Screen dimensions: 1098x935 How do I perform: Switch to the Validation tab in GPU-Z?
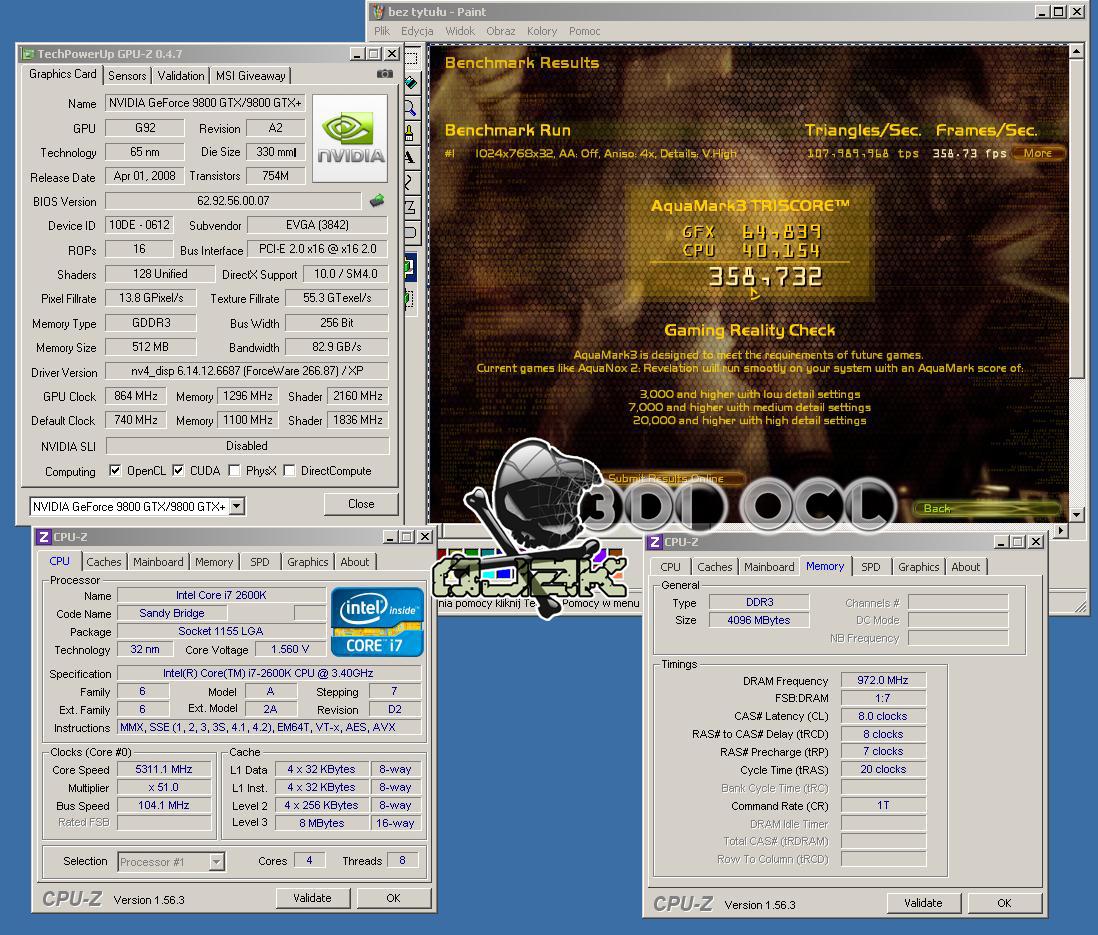(x=181, y=76)
